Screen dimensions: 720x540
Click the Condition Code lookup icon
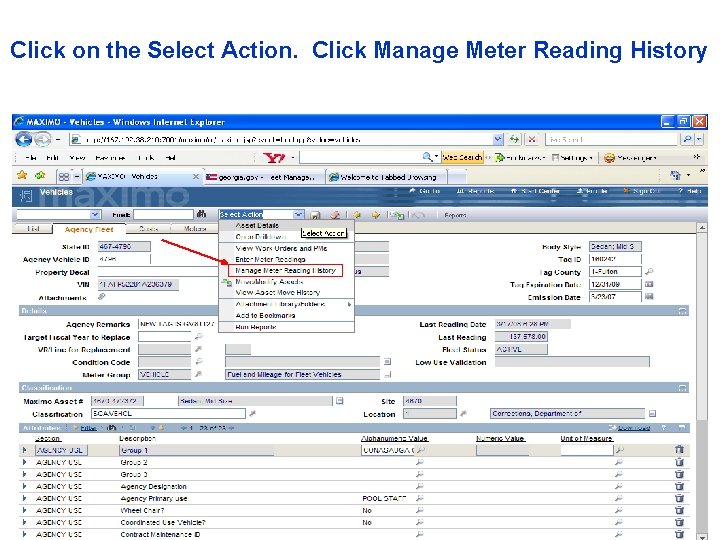tap(198, 361)
